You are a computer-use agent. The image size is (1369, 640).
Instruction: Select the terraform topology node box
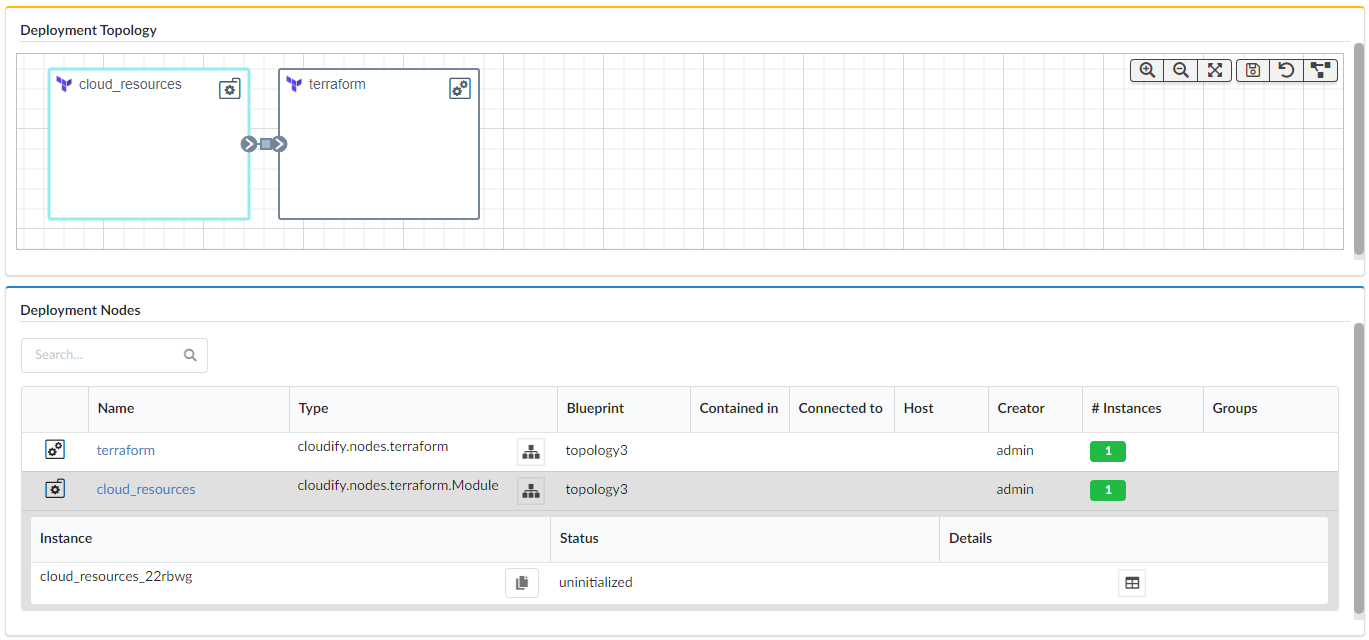(379, 144)
